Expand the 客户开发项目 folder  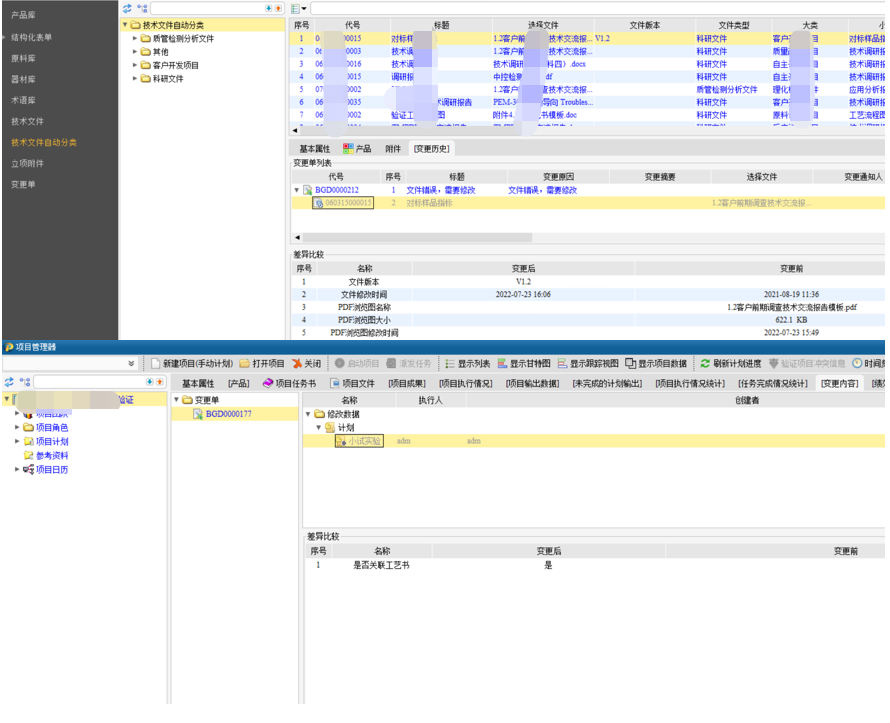click(x=135, y=65)
